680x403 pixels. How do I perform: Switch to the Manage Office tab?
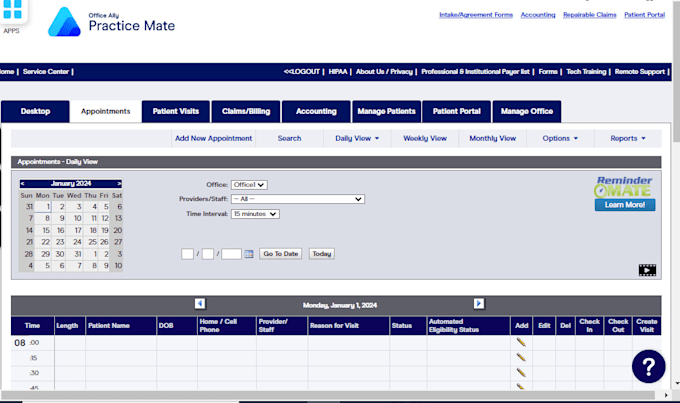527,111
